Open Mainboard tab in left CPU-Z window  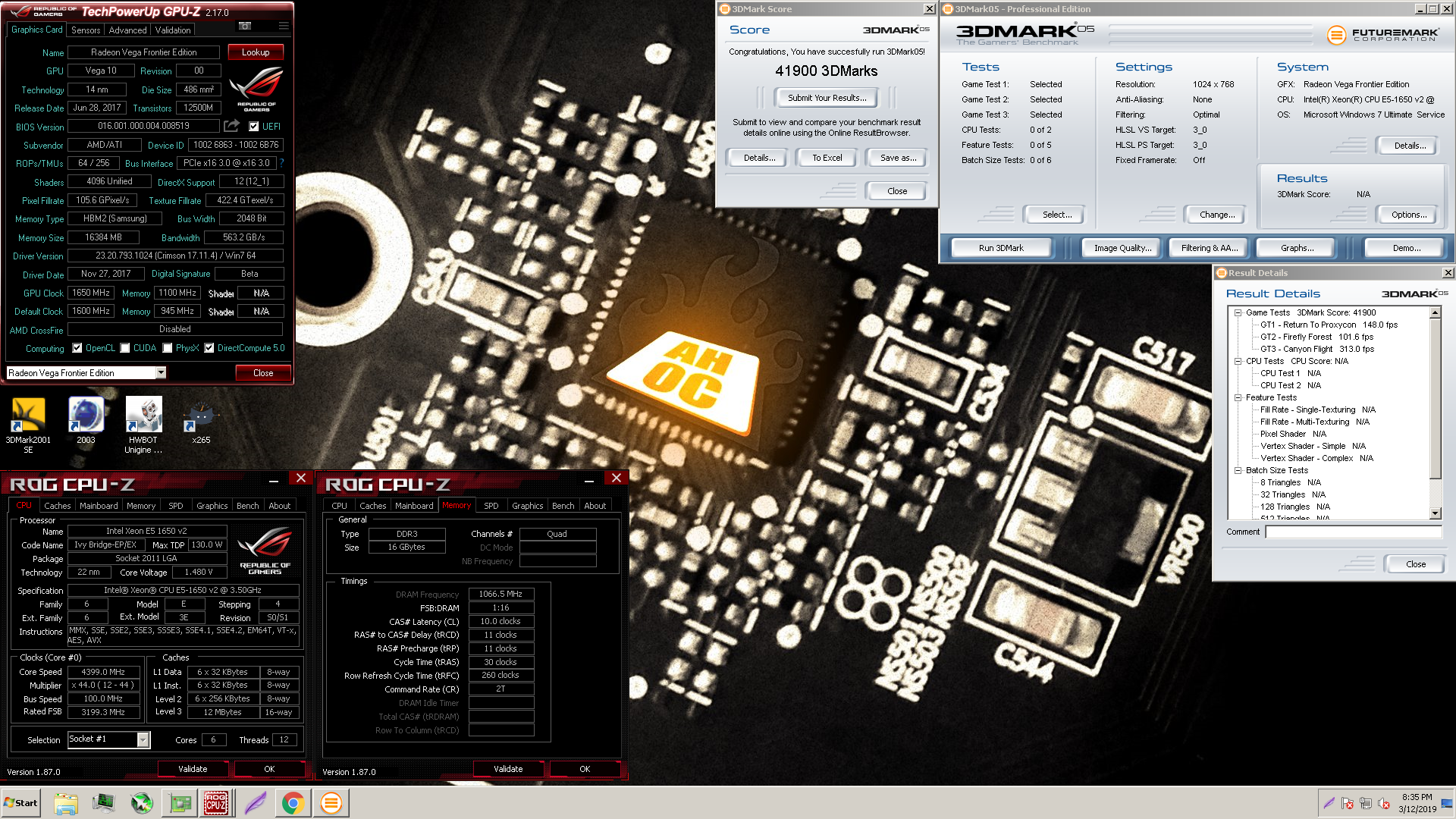tap(99, 506)
